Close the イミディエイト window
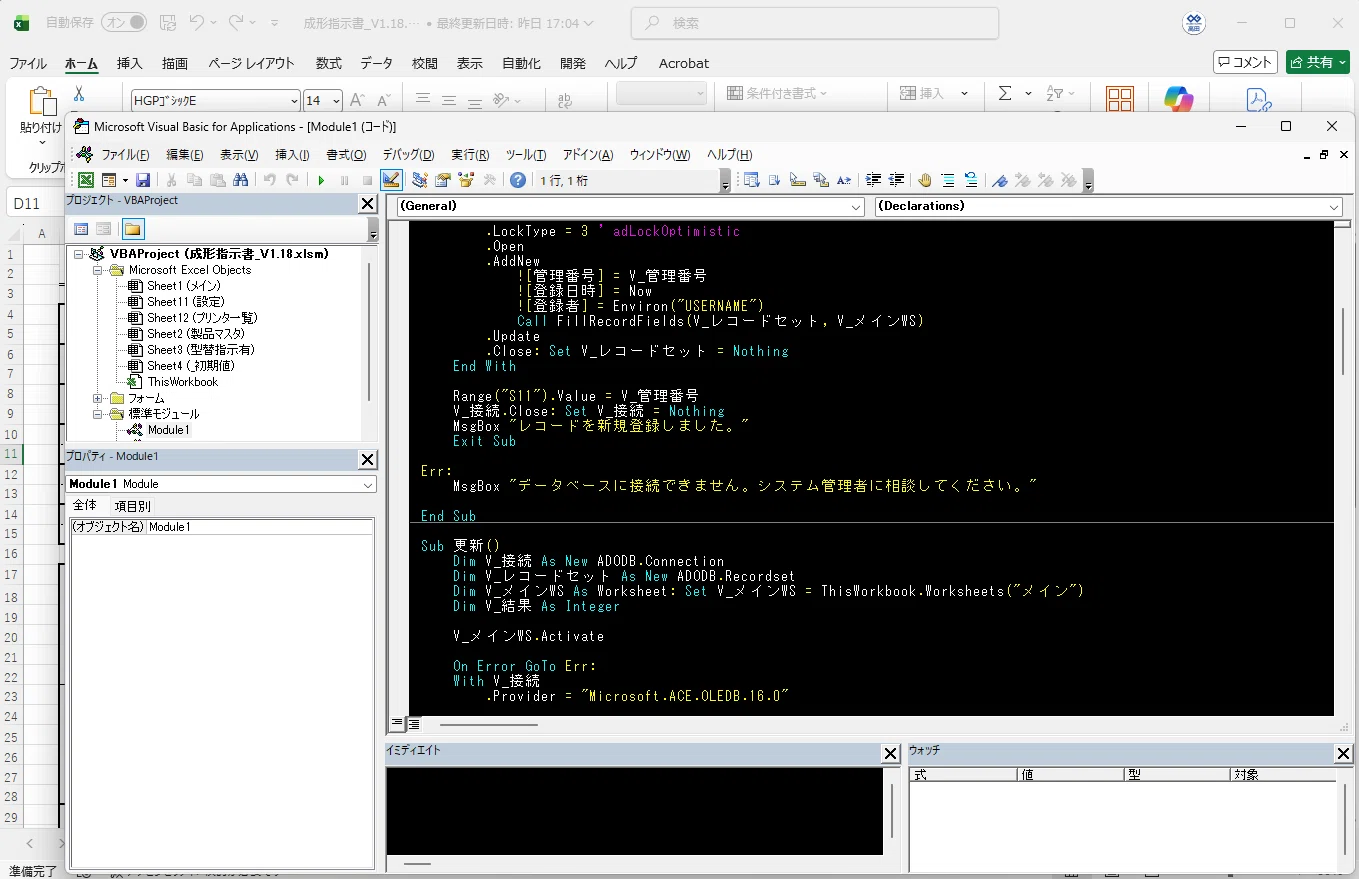 [890, 753]
